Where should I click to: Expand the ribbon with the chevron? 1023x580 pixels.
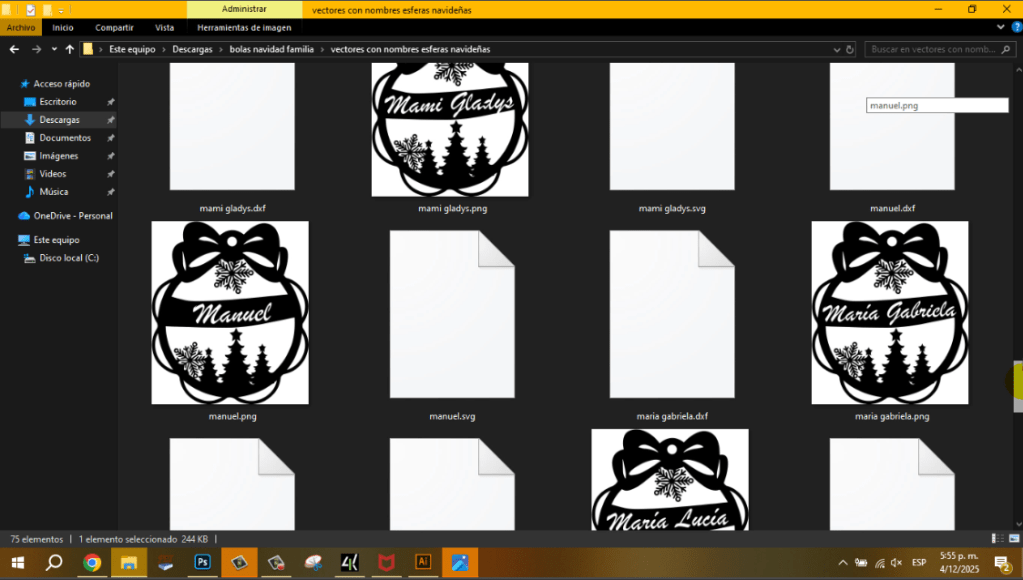point(999,28)
